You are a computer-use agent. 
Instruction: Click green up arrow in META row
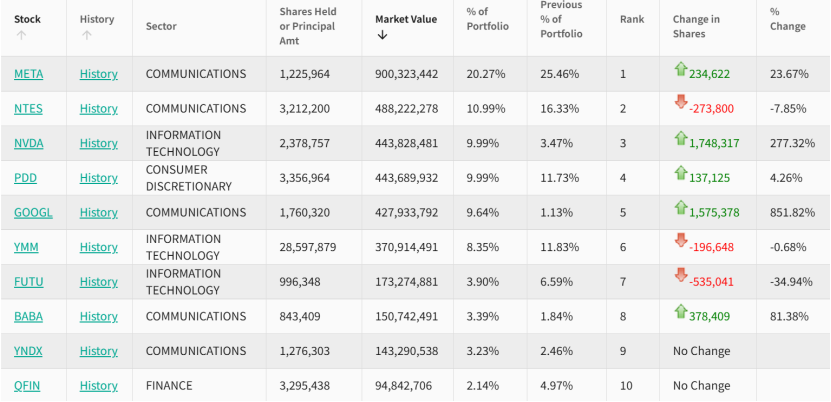pyautogui.click(x=681, y=69)
